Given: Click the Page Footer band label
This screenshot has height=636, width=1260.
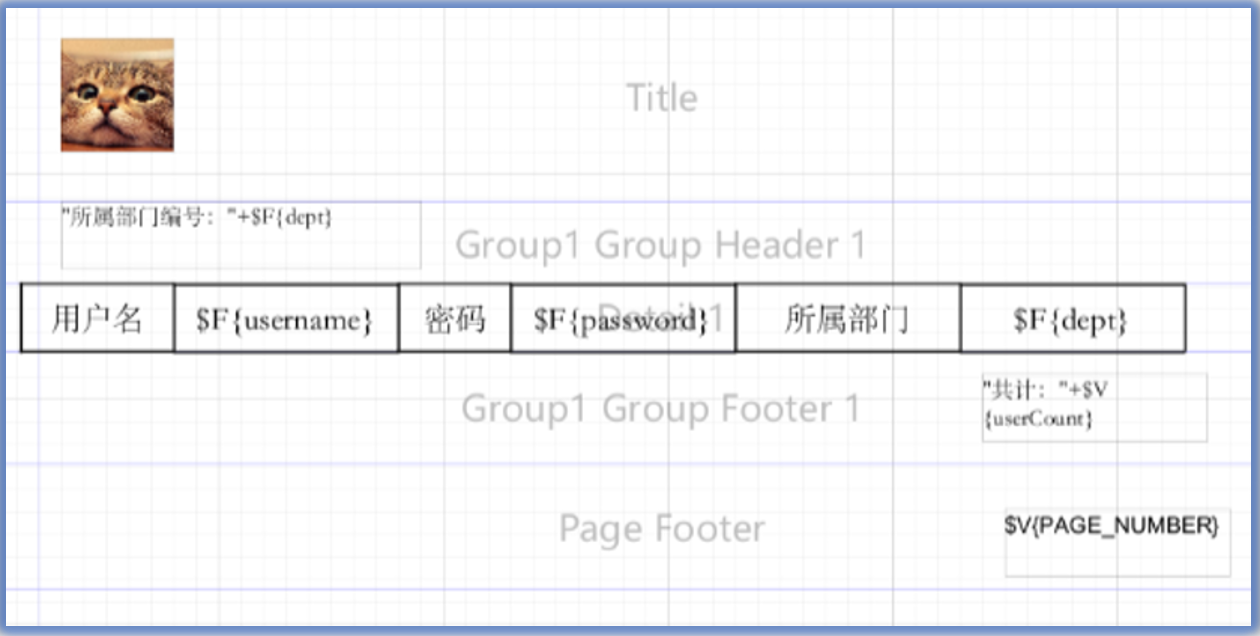Looking at the screenshot, I should [x=661, y=528].
